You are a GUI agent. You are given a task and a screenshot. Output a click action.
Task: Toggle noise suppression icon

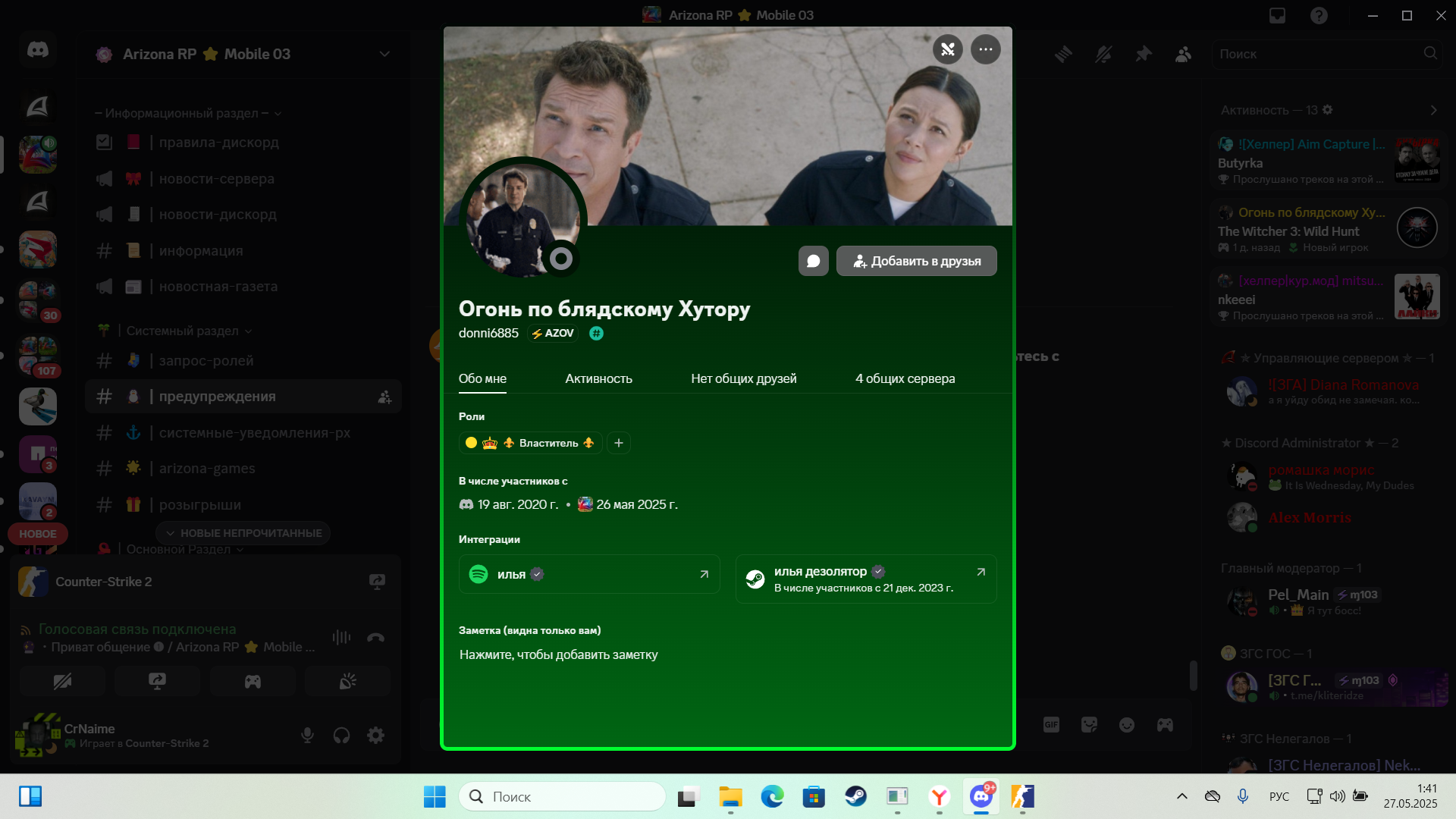(341, 637)
